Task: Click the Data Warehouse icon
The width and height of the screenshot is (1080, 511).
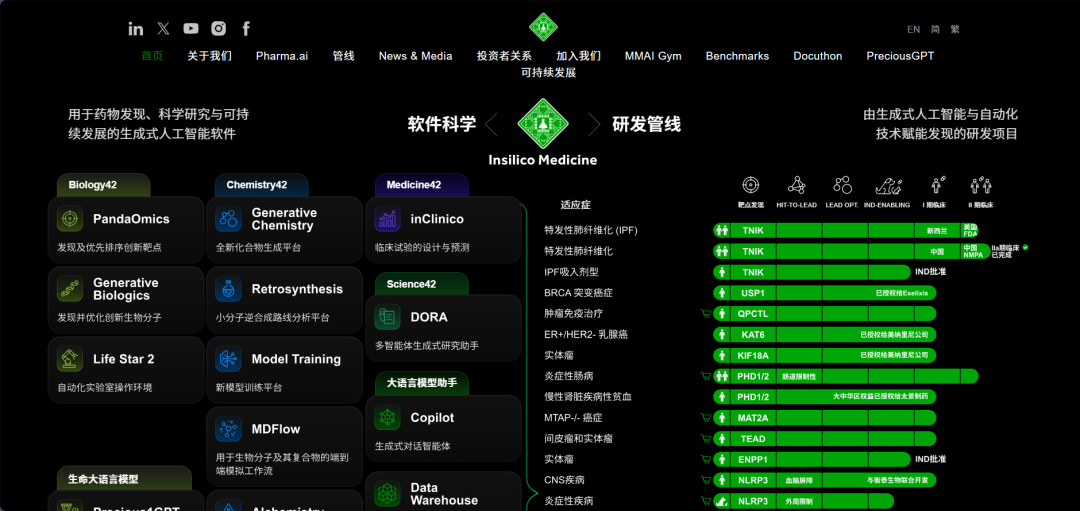Action: click(388, 494)
